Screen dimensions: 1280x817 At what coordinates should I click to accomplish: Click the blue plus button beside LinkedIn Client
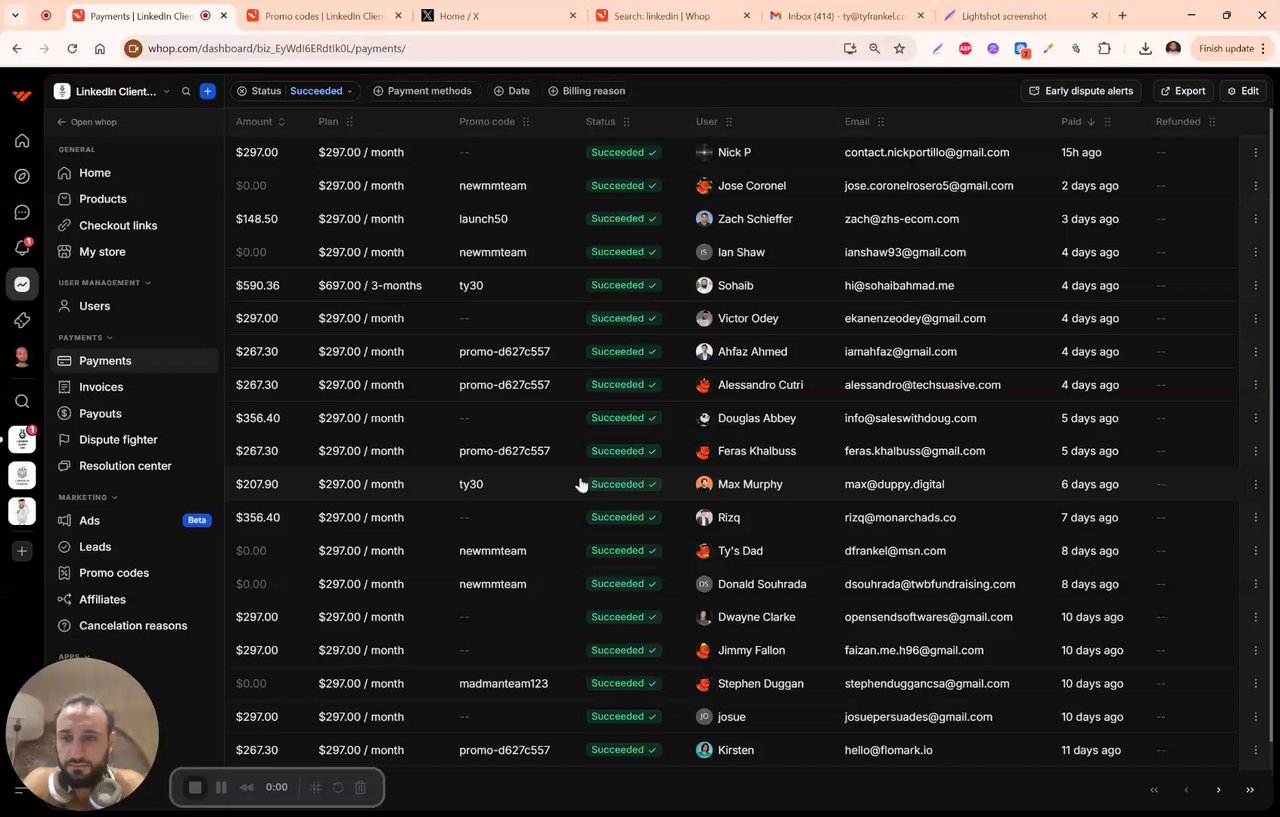point(207,91)
